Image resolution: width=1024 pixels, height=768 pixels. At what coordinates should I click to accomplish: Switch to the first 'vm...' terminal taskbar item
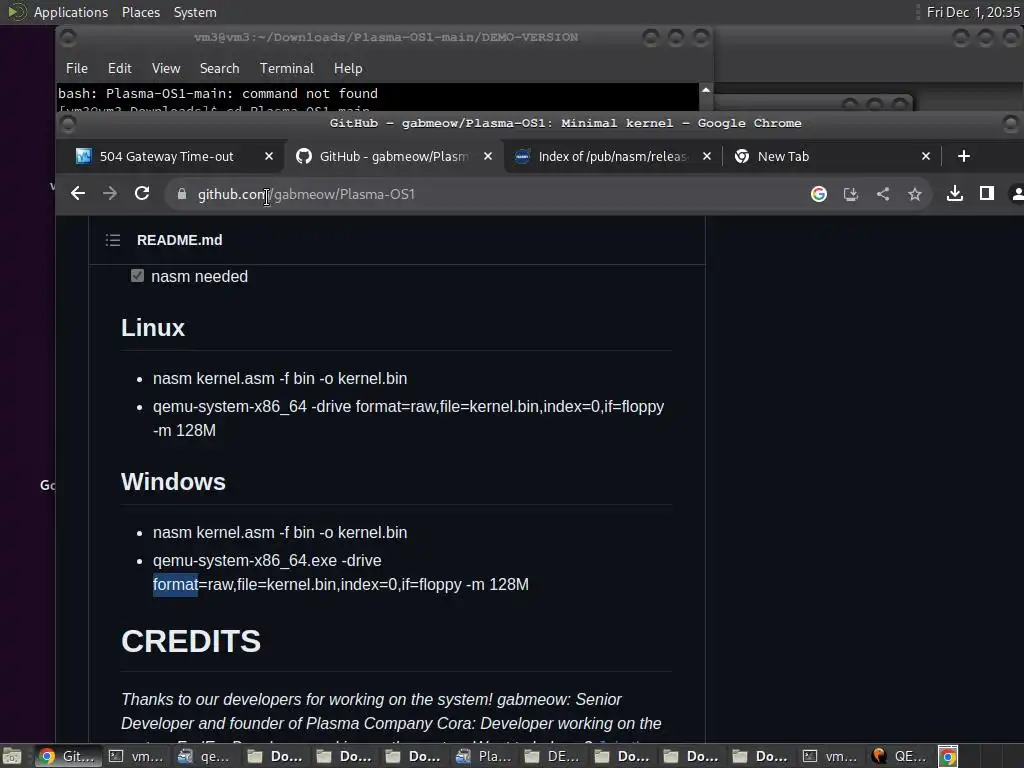(x=136, y=756)
